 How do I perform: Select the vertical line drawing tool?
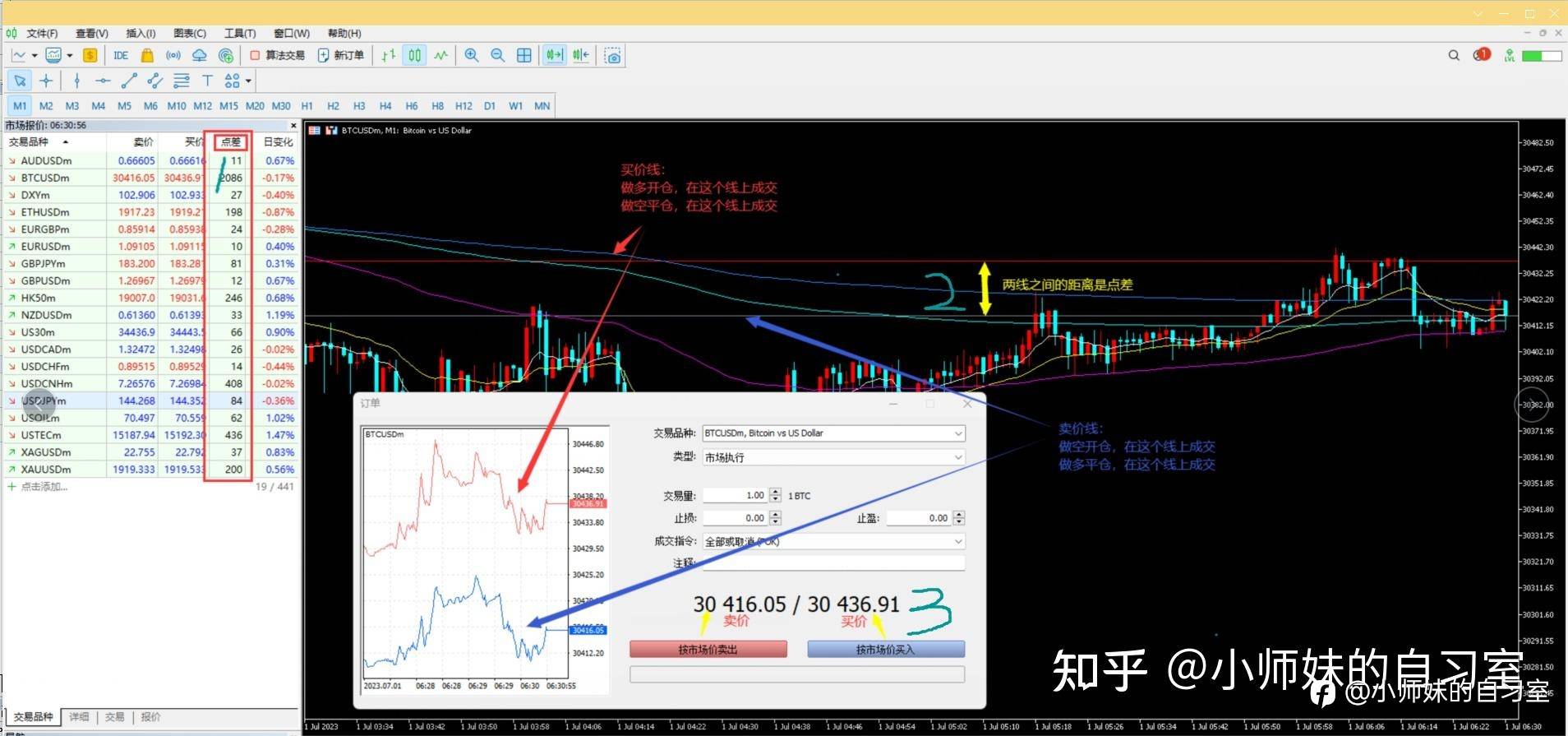pyautogui.click(x=76, y=81)
